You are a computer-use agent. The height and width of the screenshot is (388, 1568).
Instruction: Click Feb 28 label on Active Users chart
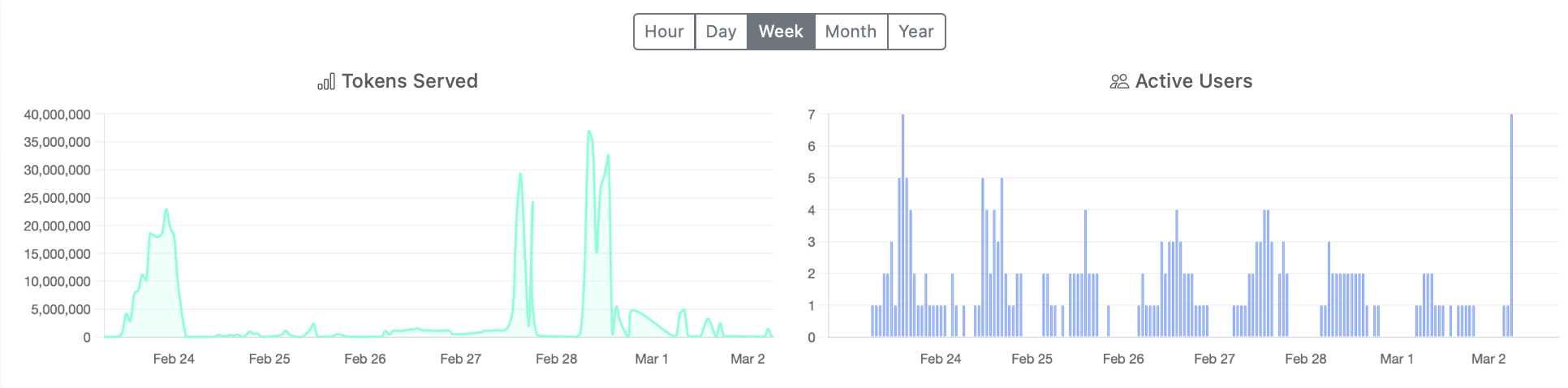coord(1306,359)
